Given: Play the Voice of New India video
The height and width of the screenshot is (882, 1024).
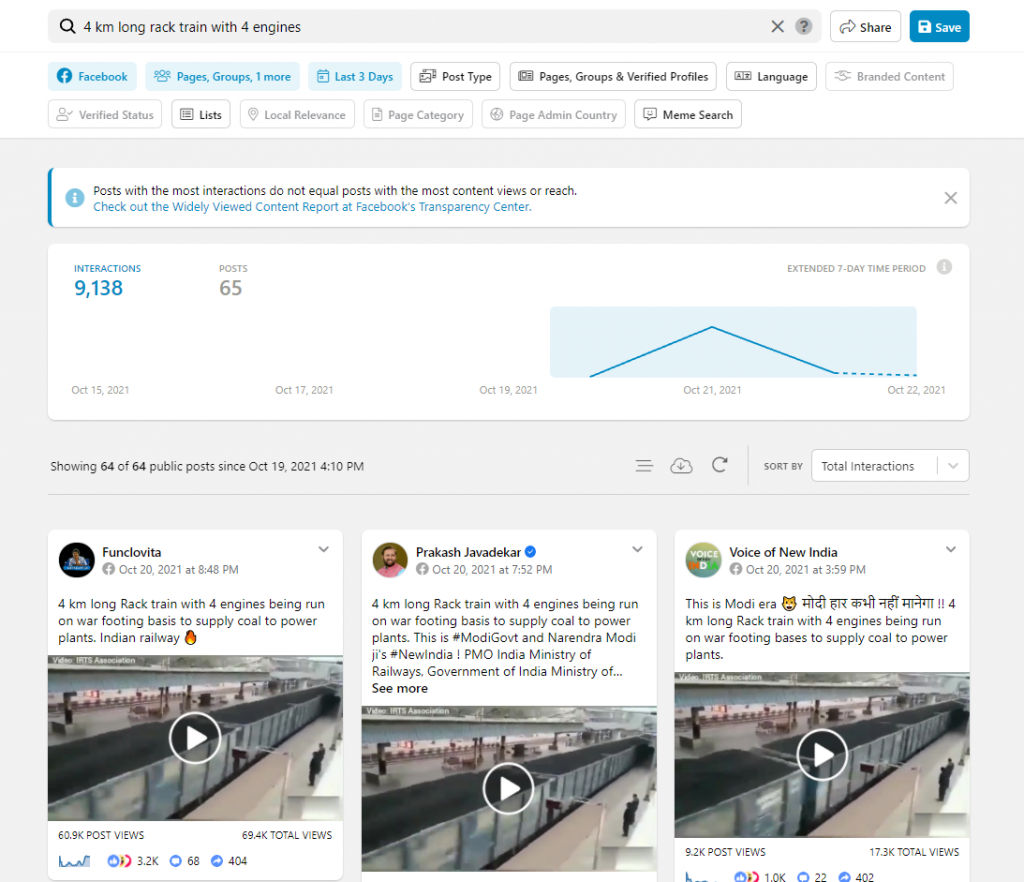Looking at the screenshot, I should click(822, 754).
